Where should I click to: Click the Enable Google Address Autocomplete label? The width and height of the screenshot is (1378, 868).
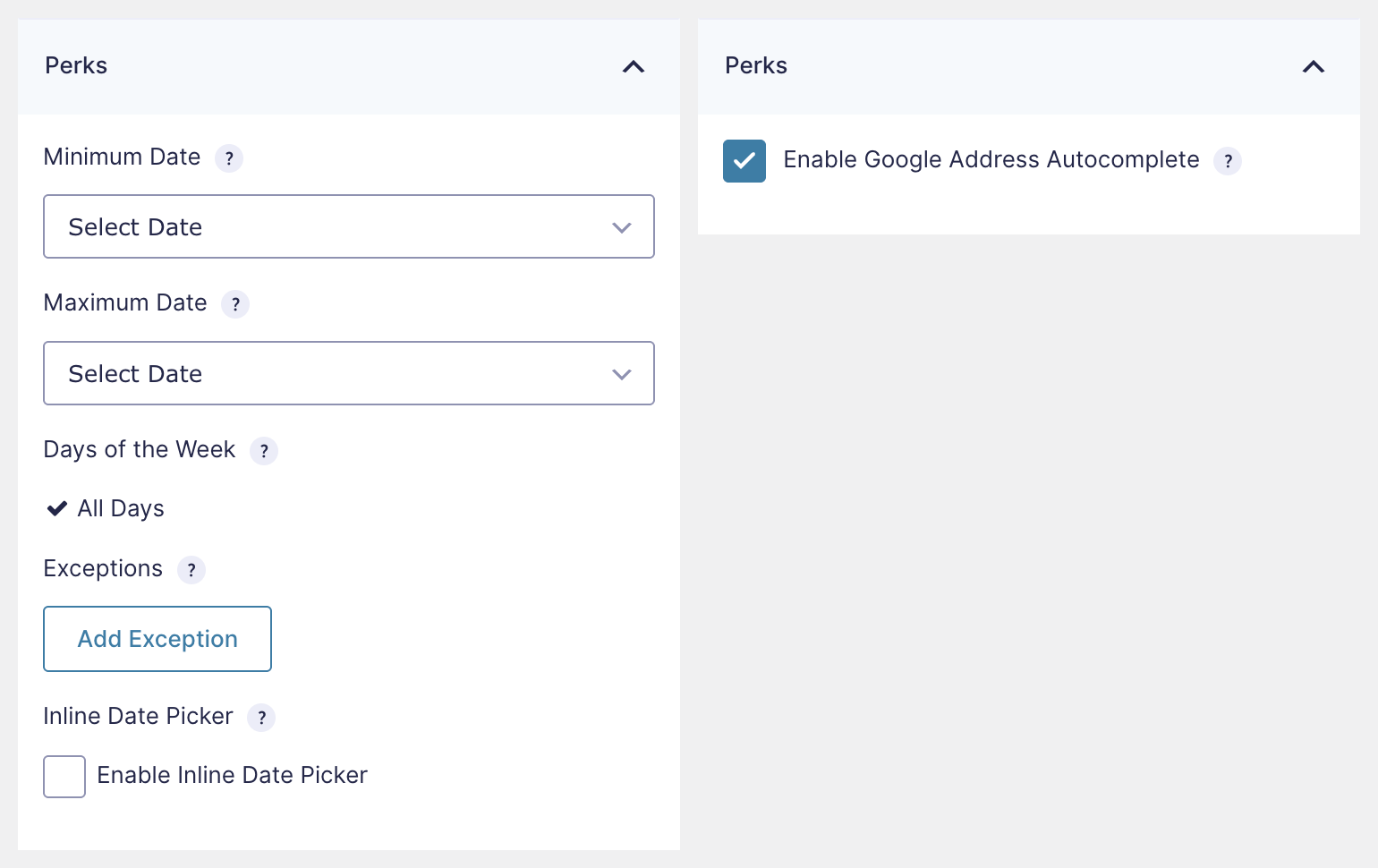[x=991, y=159]
